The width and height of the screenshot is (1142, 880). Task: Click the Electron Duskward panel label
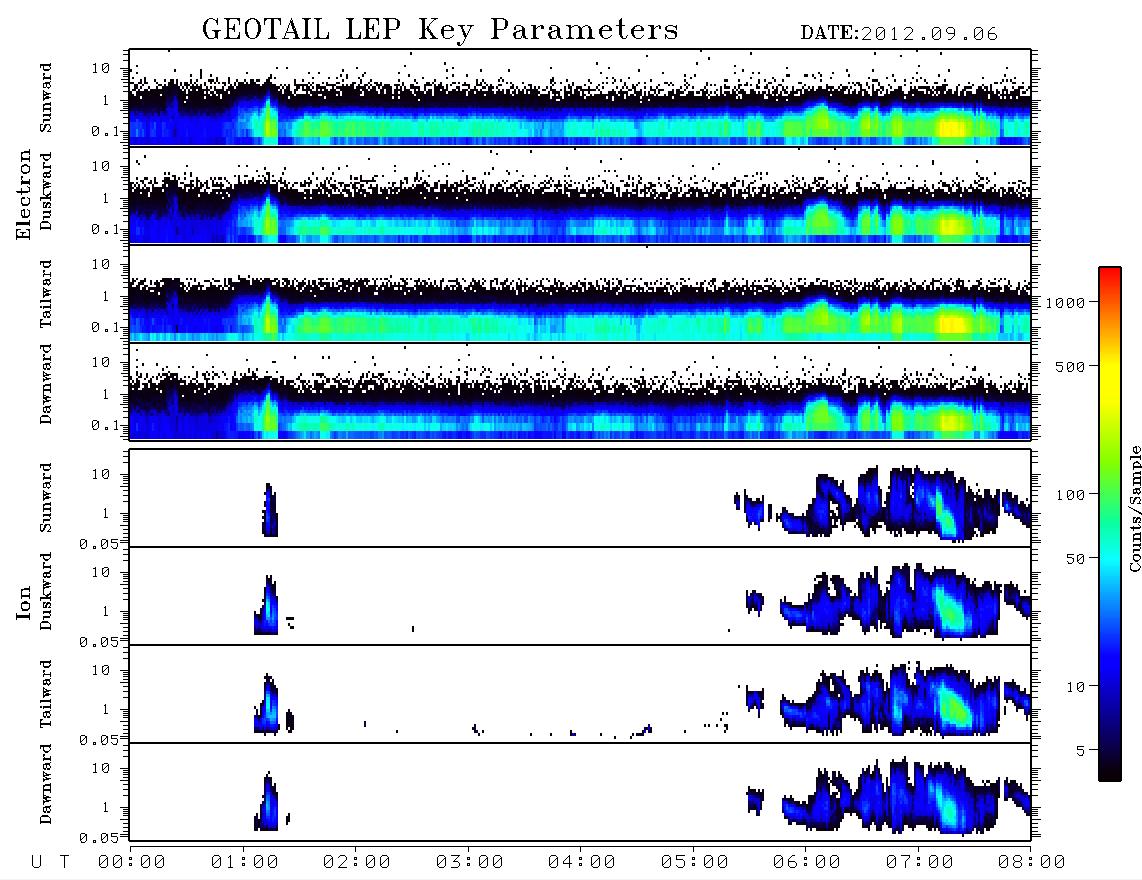point(45,191)
